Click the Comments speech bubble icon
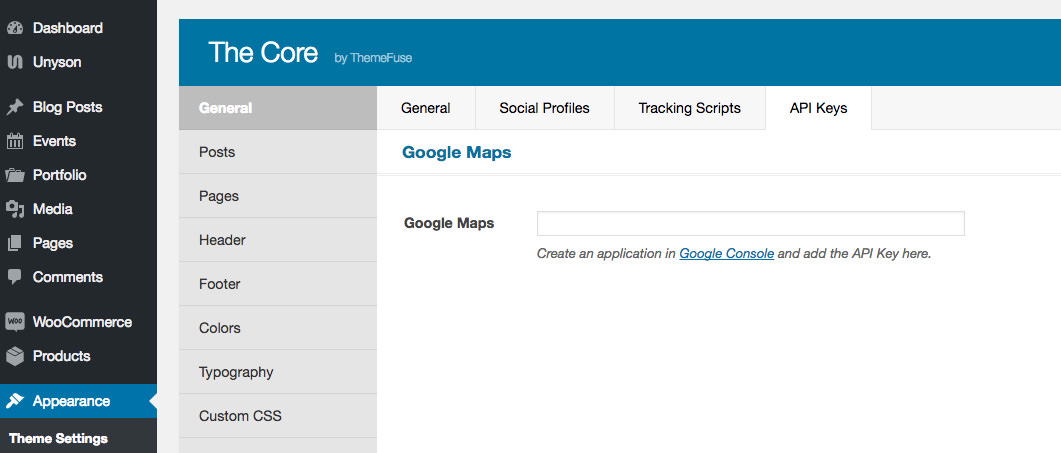 click(x=15, y=277)
